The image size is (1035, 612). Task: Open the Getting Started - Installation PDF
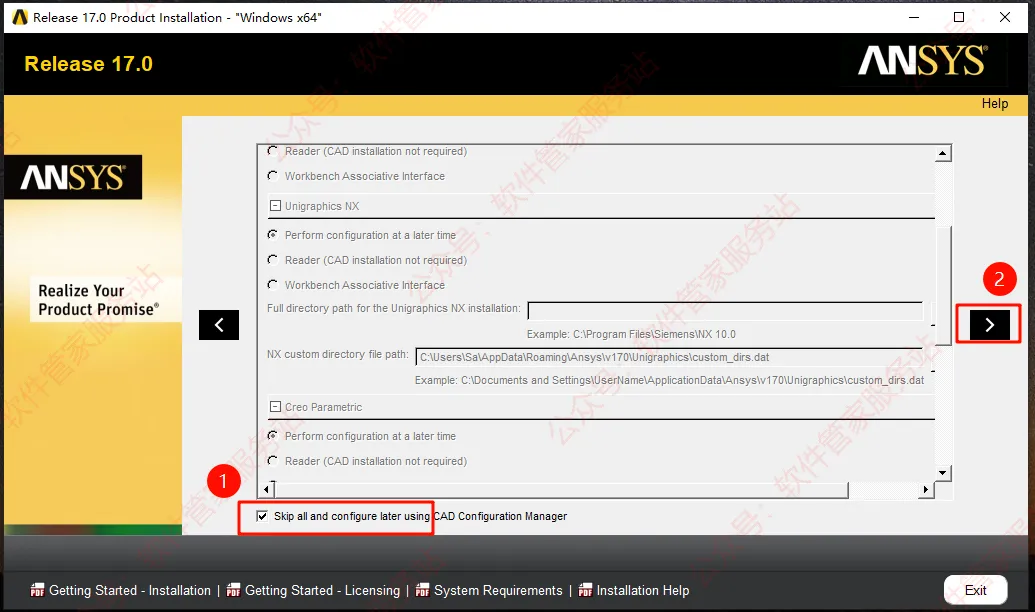point(129,590)
